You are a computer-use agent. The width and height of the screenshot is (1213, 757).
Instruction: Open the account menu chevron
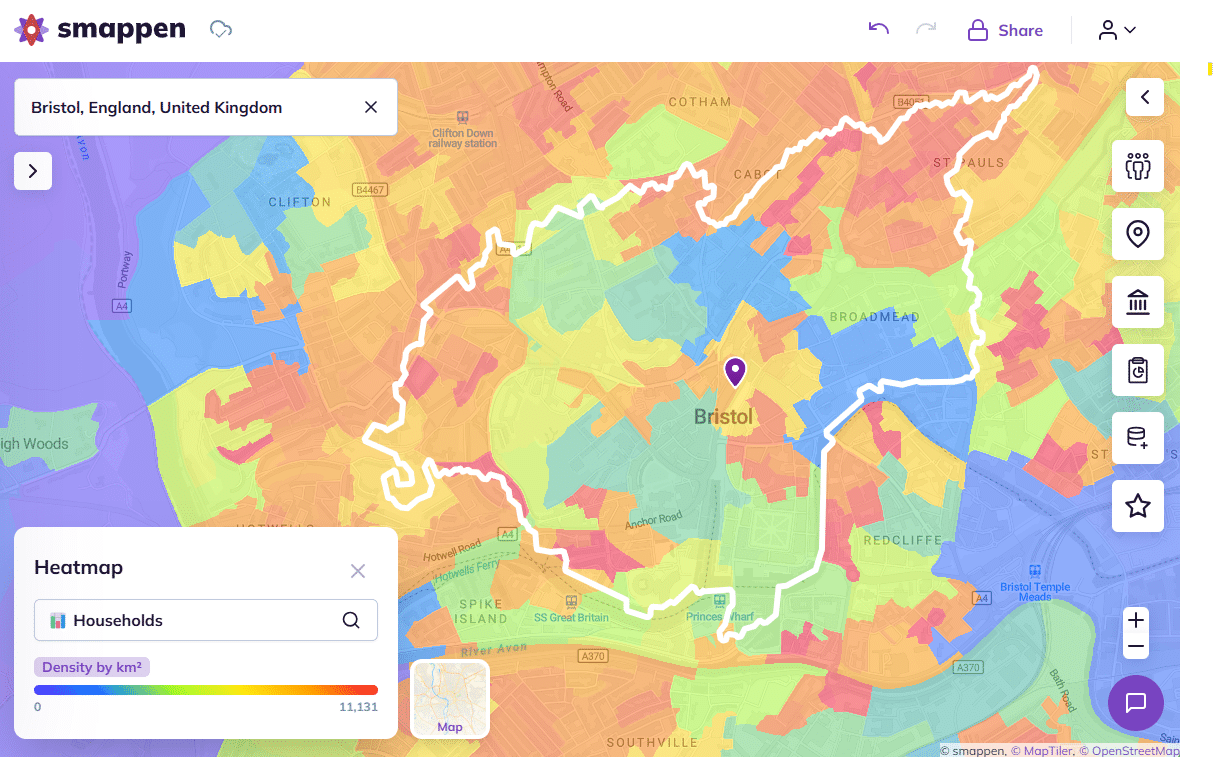(x=1128, y=30)
